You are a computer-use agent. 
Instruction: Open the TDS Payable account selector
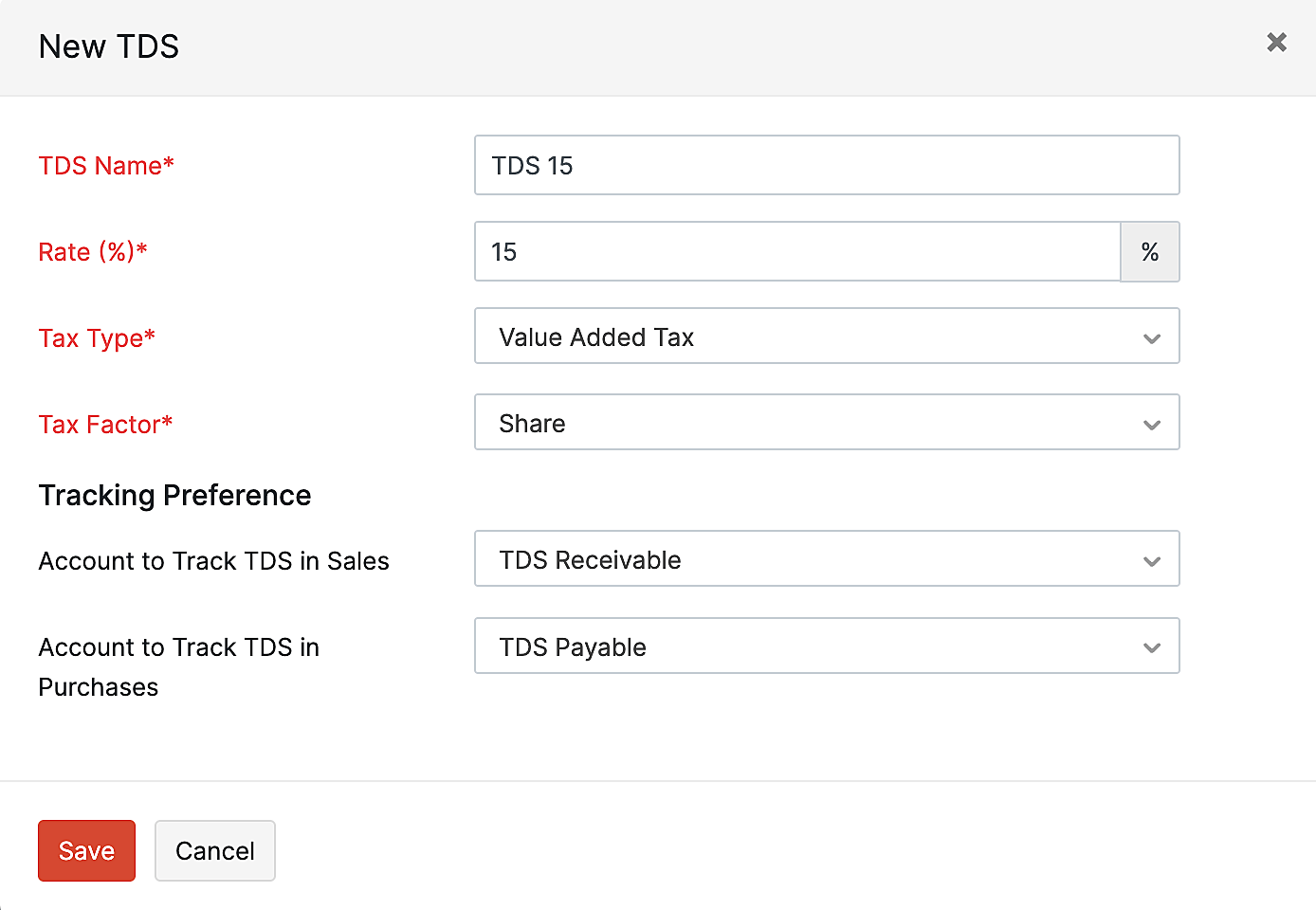[x=815, y=646]
